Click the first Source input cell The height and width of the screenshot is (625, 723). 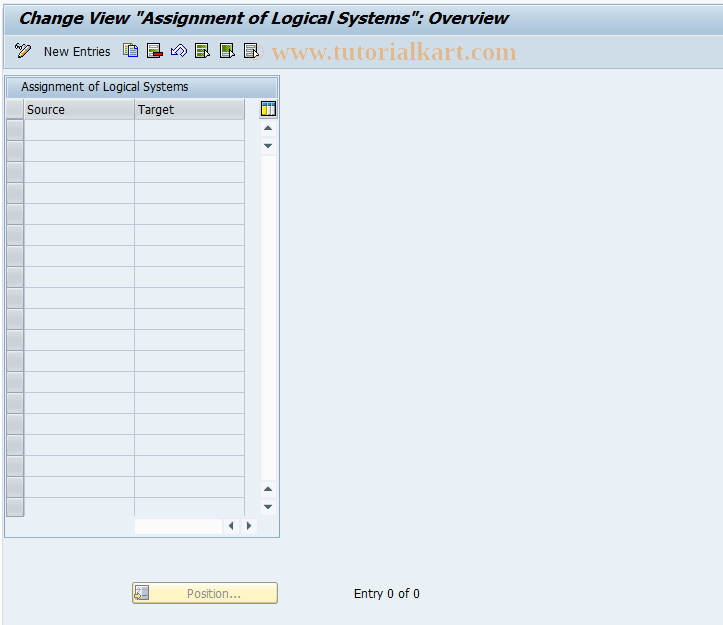79,130
